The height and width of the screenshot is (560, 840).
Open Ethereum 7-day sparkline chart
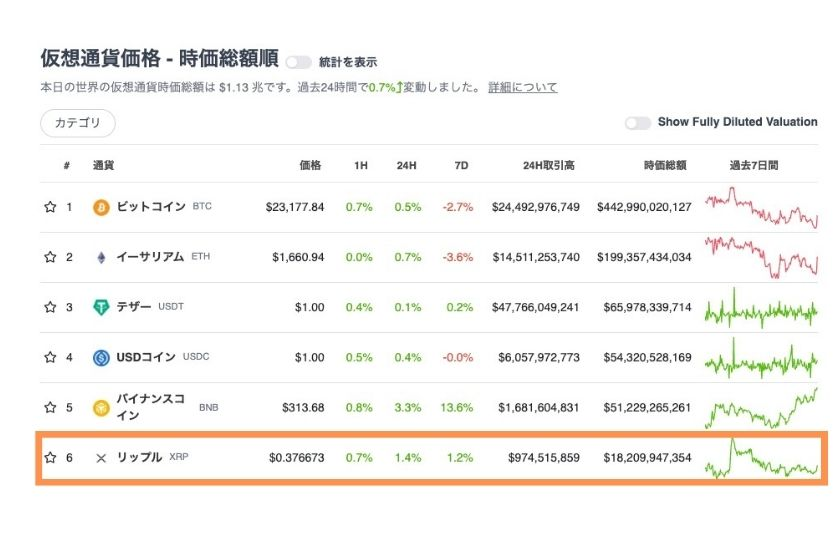(x=761, y=257)
